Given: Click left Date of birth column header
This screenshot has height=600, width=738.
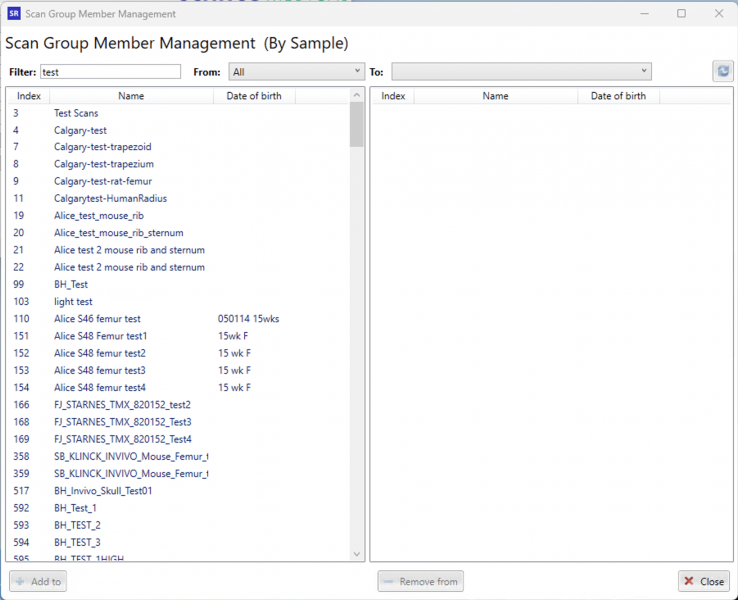Looking at the screenshot, I should [254, 96].
